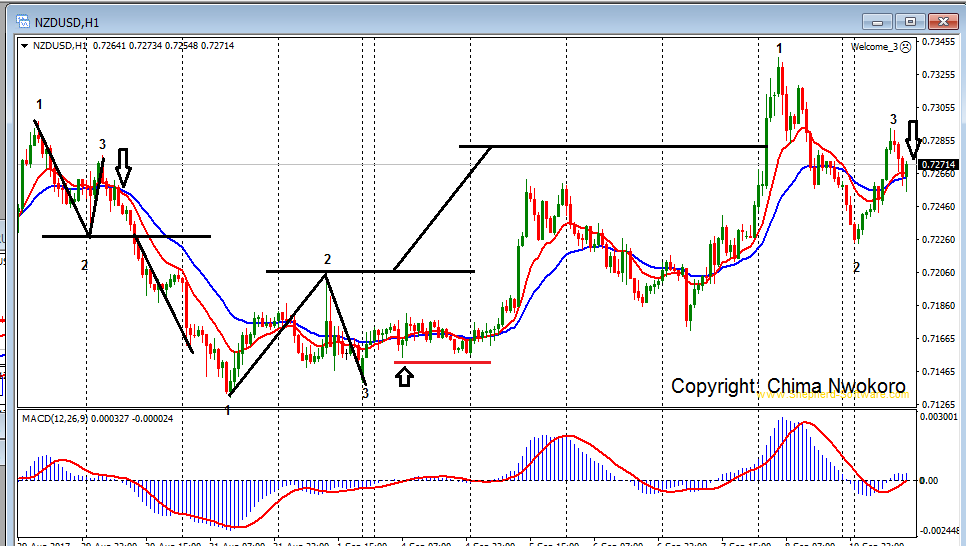Select the current price tag 0.72714
This screenshot has height=546, width=966.
[x=938, y=165]
